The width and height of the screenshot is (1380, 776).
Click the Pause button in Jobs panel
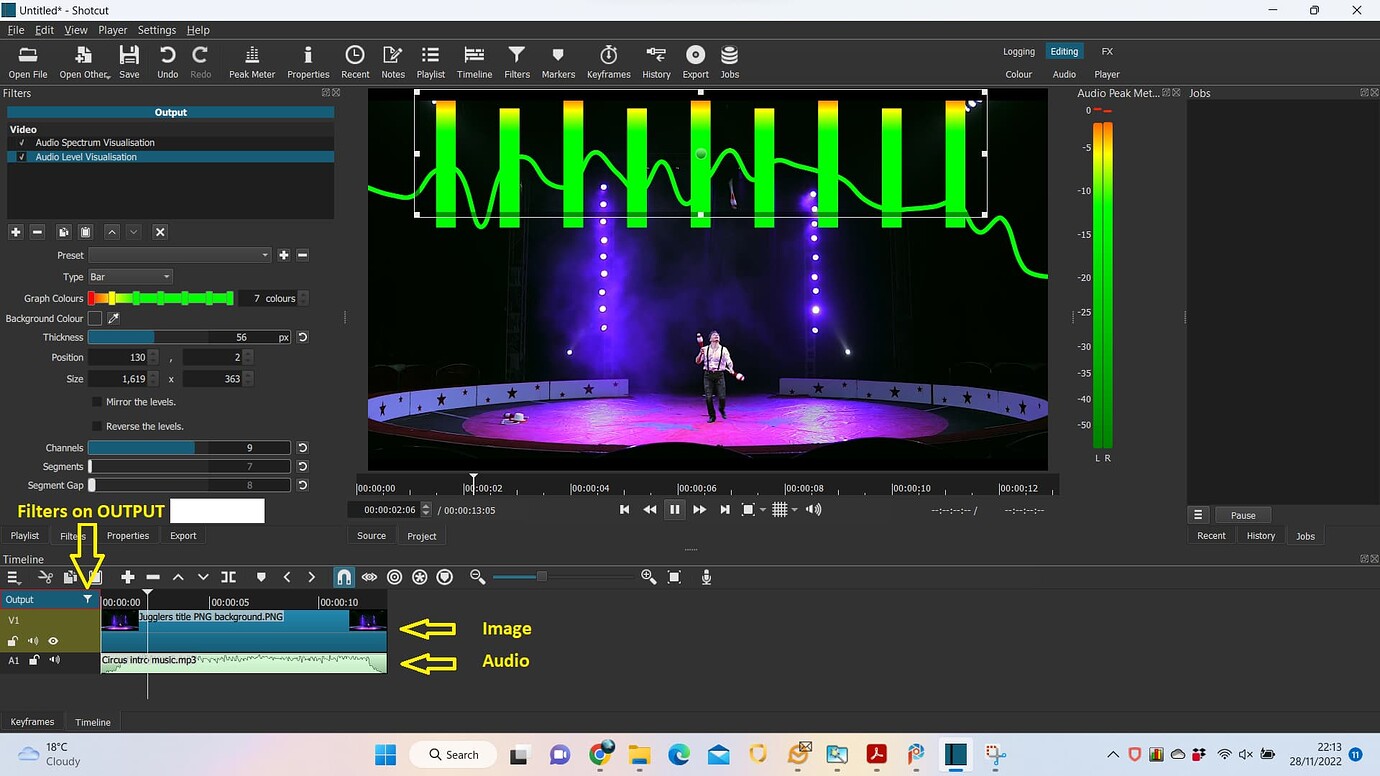pos(1243,515)
